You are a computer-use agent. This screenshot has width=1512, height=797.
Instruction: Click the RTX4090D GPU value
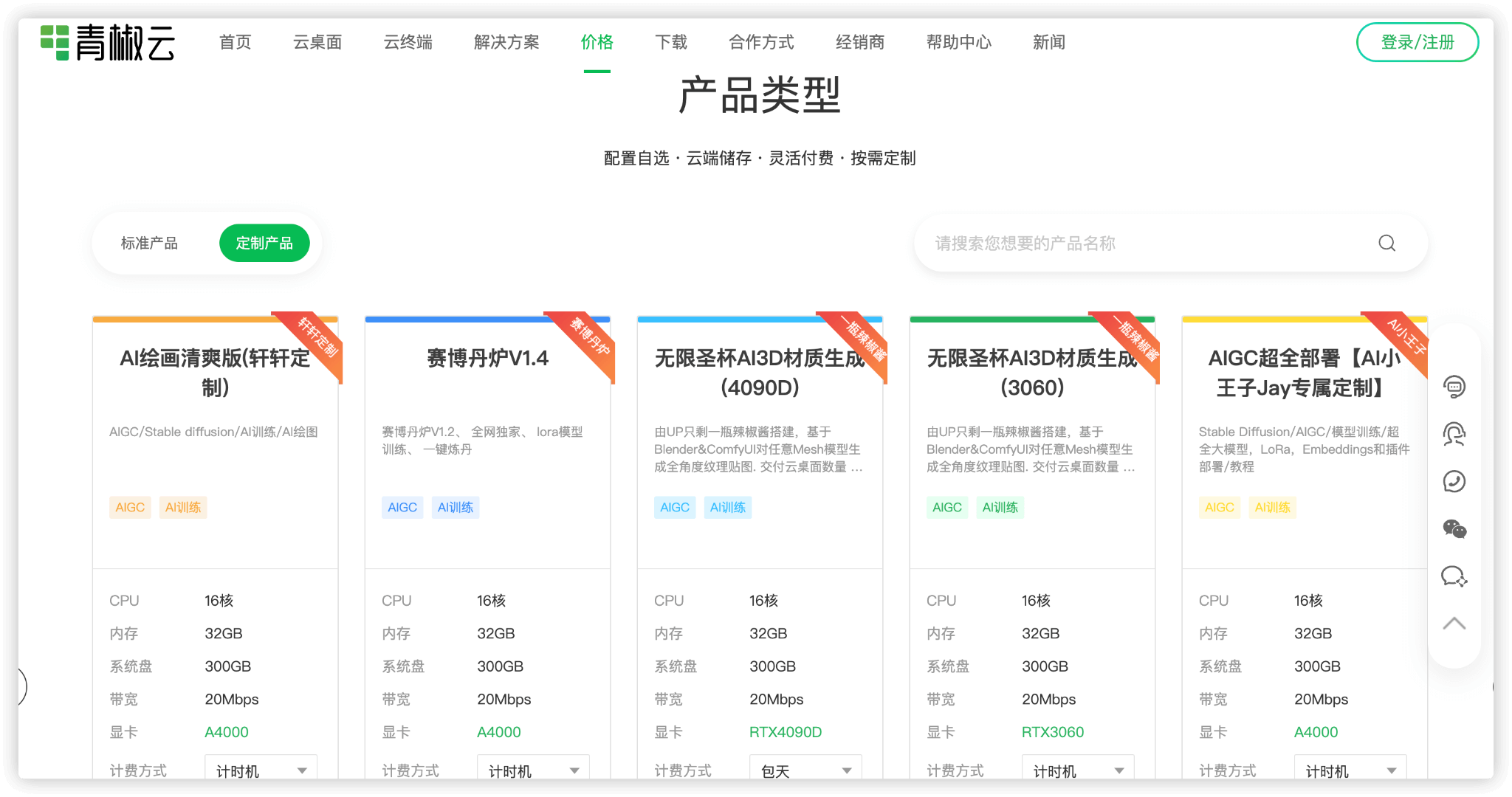[x=786, y=732]
